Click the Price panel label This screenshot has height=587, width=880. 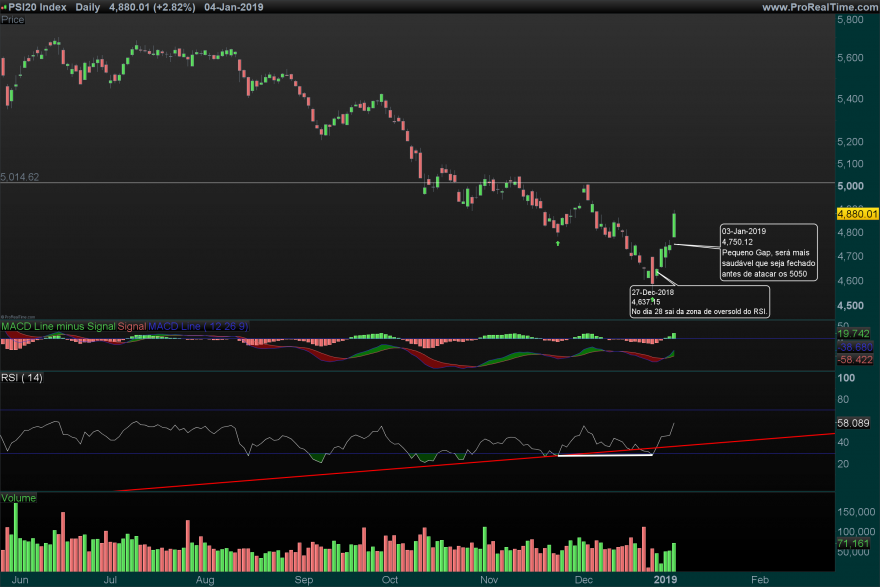[13, 20]
